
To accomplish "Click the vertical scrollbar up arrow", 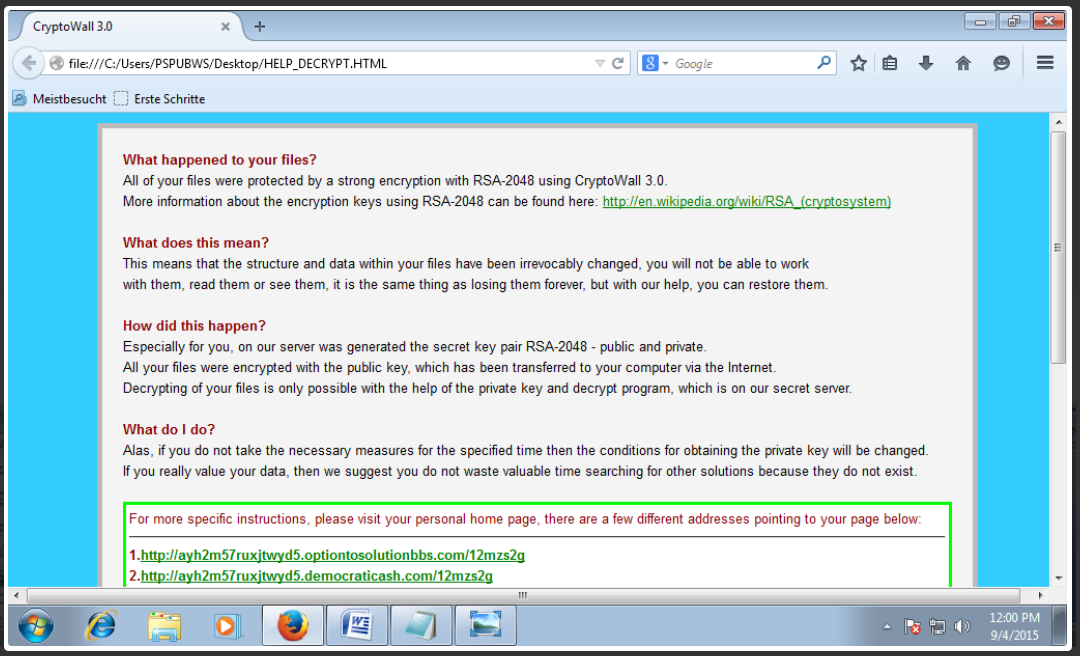I will pyautogui.click(x=1058, y=122).
